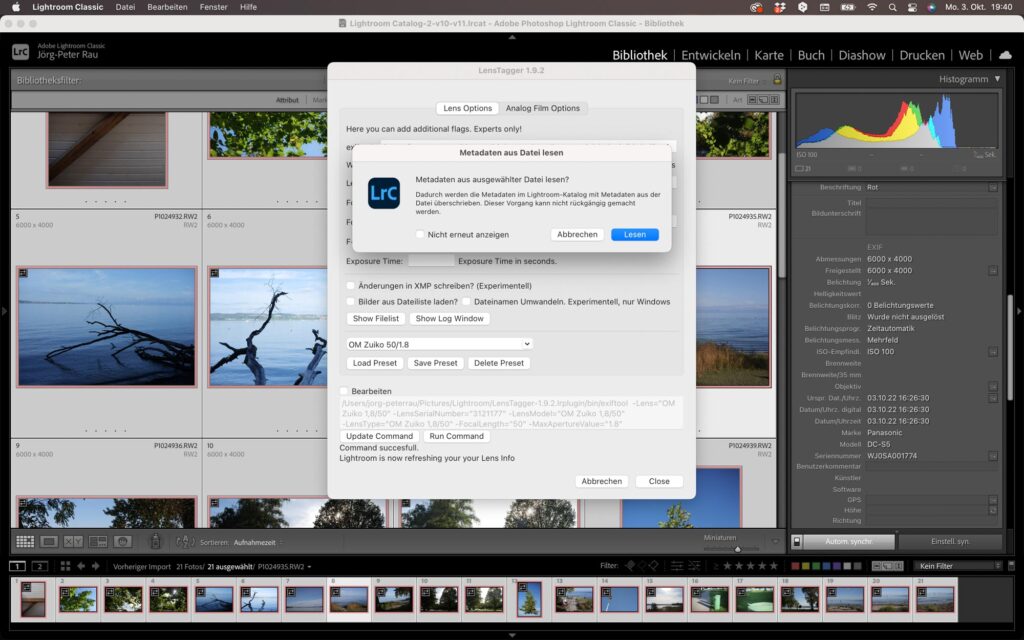This screenshot has width=1024, height=640.
Task: Toggle auto sync switch beside Autom. synchr.
Action: click(797, 541)
